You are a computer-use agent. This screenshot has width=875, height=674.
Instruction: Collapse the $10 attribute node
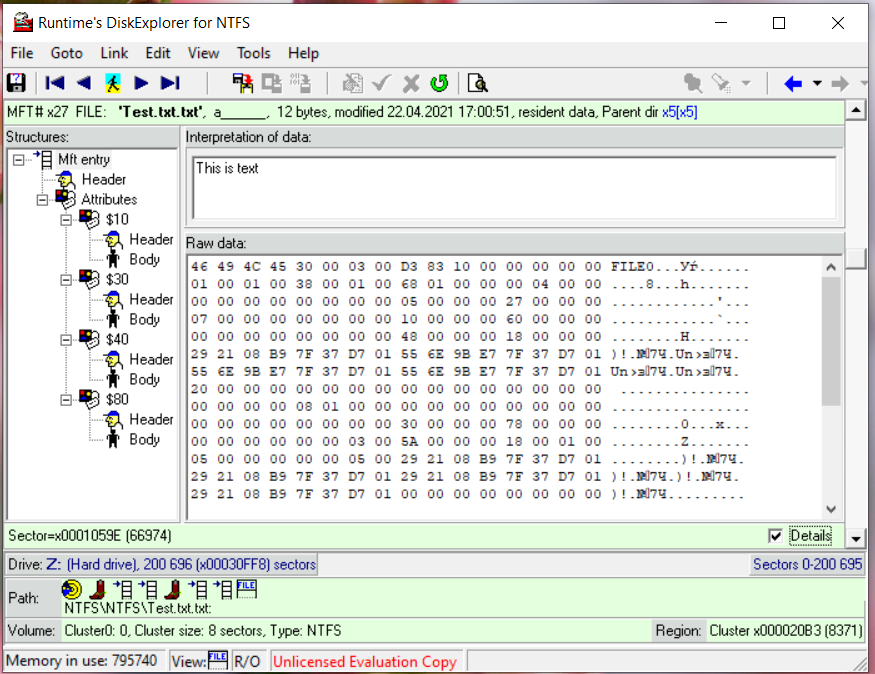[x=66, y=219]
